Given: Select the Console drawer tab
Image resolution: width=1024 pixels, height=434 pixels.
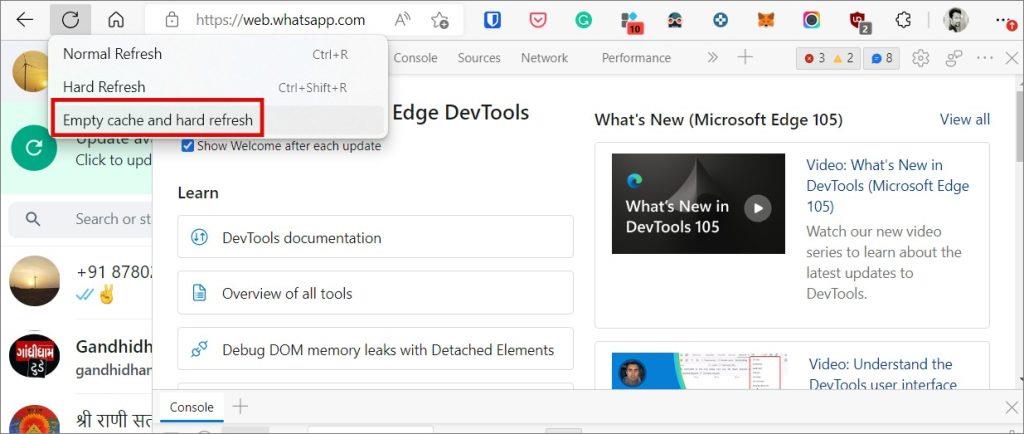Looking at the screenshot, I should pyautogui.click(x=191, y=407).
